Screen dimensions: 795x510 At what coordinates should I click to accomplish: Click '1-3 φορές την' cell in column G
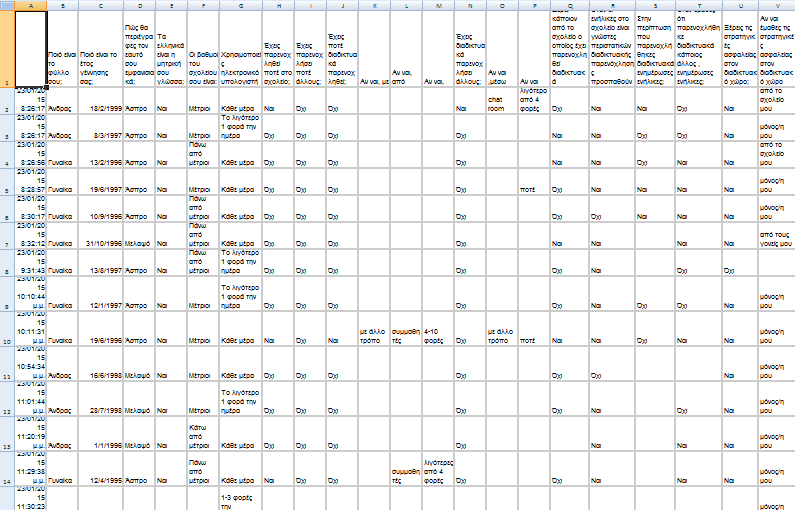tap(240, 498)
